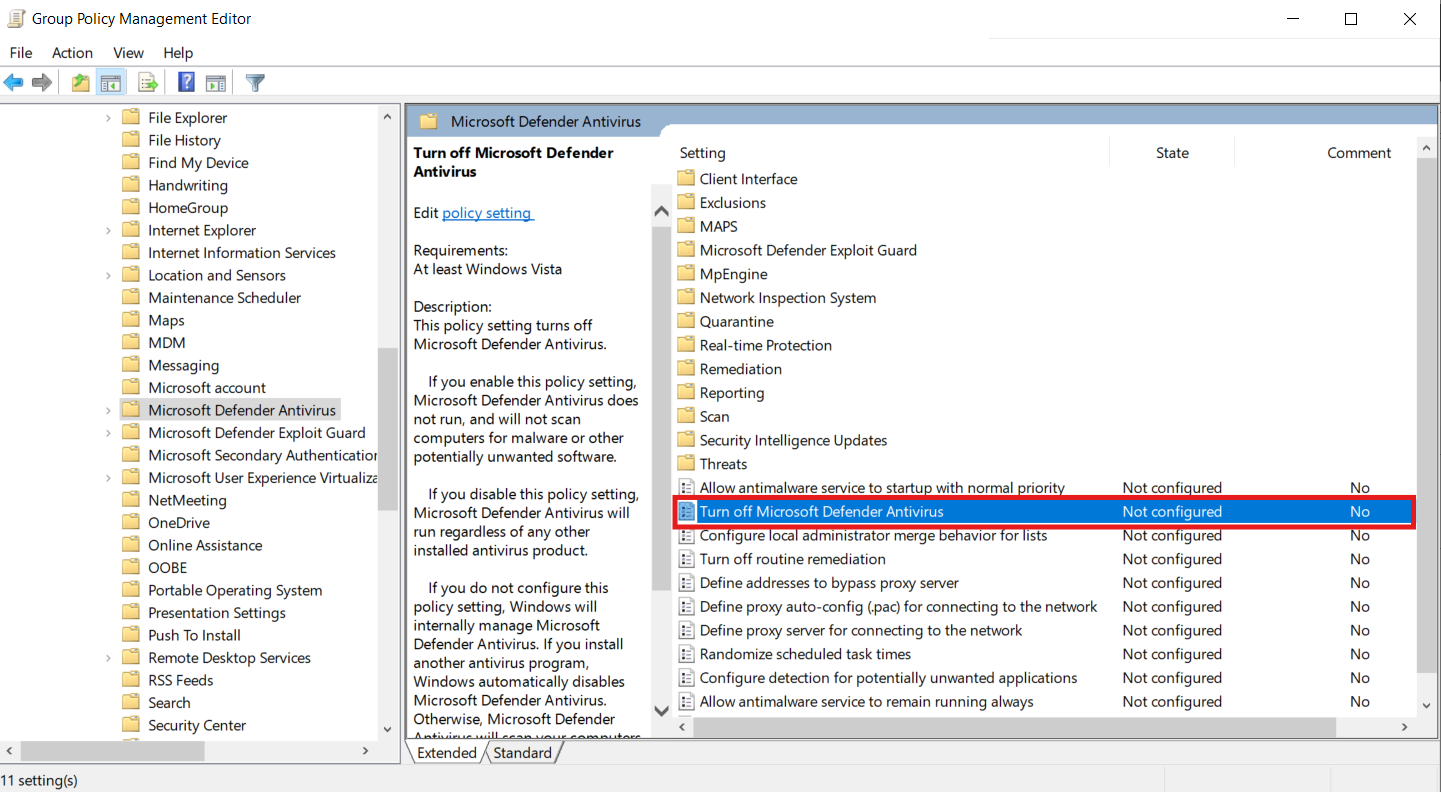
Task: Select Handwriting in the tree
Action: click(188, 186)
